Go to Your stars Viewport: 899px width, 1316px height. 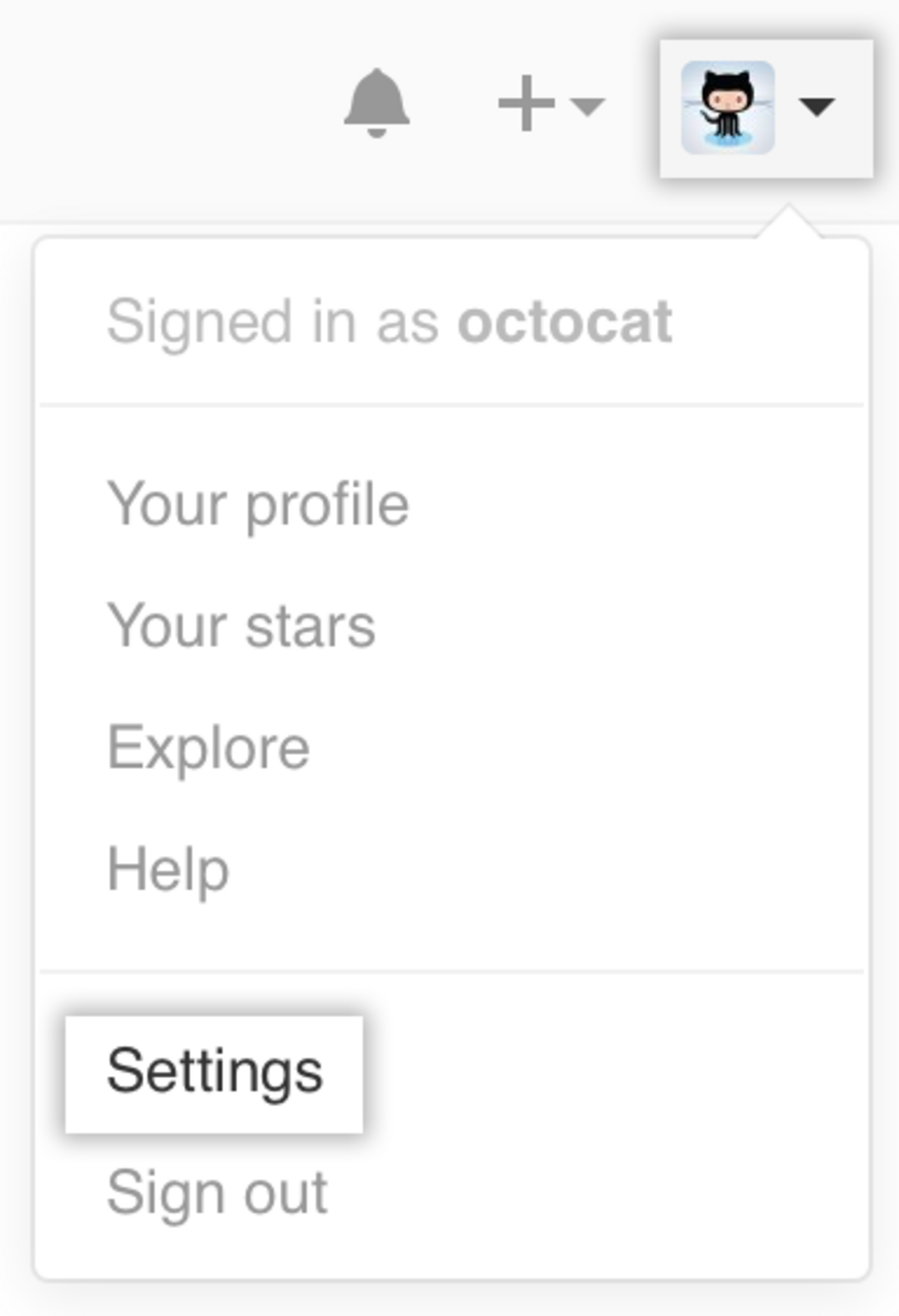point(241,627)
